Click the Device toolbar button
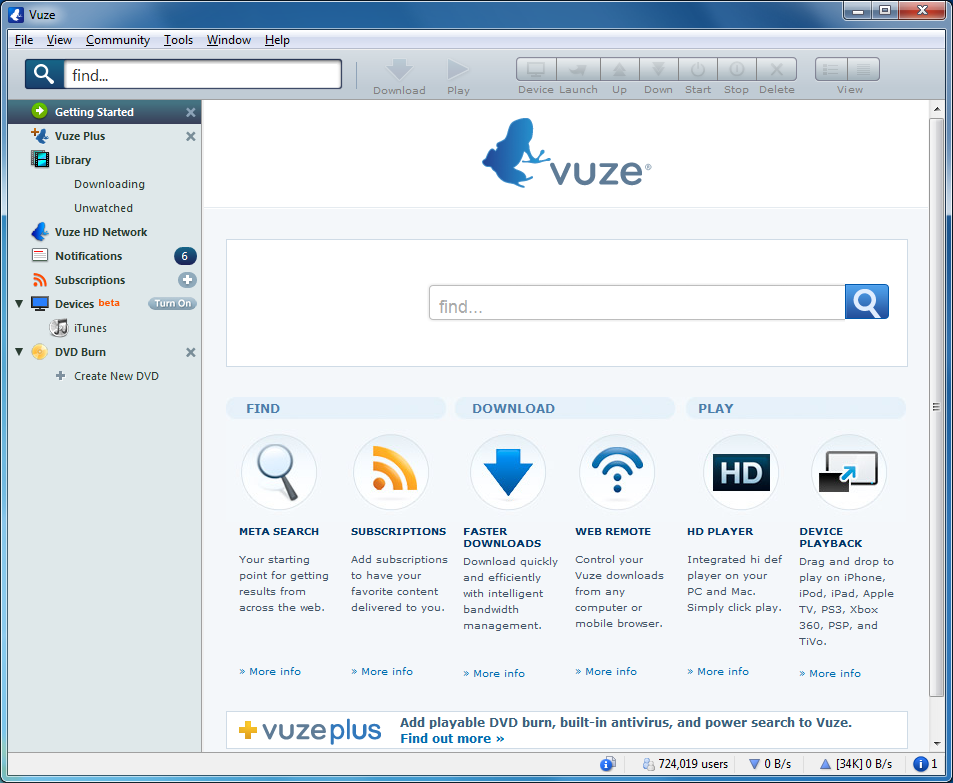 click(x=535, y=69)
